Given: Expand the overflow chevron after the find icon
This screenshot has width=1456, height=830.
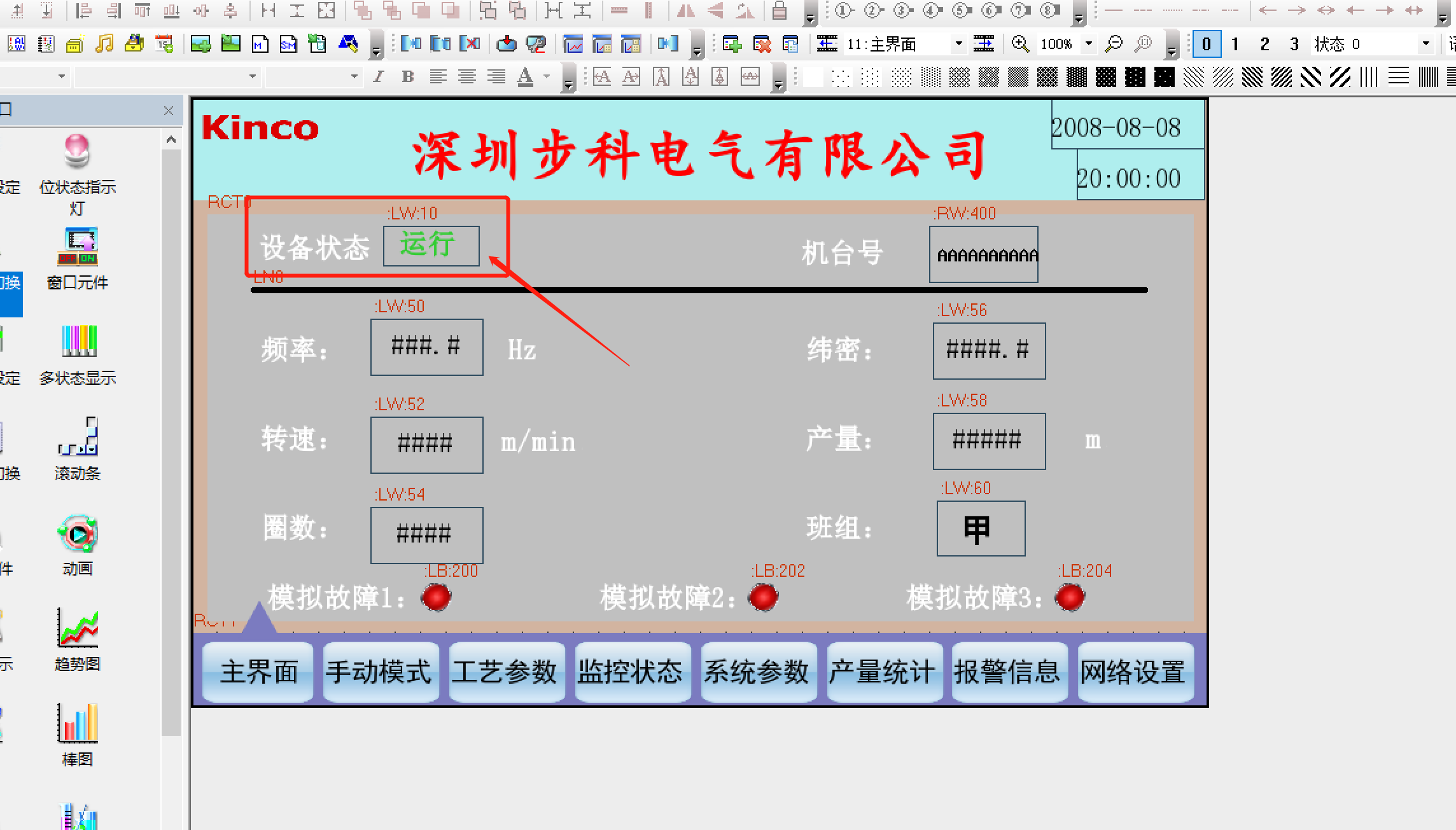Looking at the screenshot, I should click(x=376, y=50).
